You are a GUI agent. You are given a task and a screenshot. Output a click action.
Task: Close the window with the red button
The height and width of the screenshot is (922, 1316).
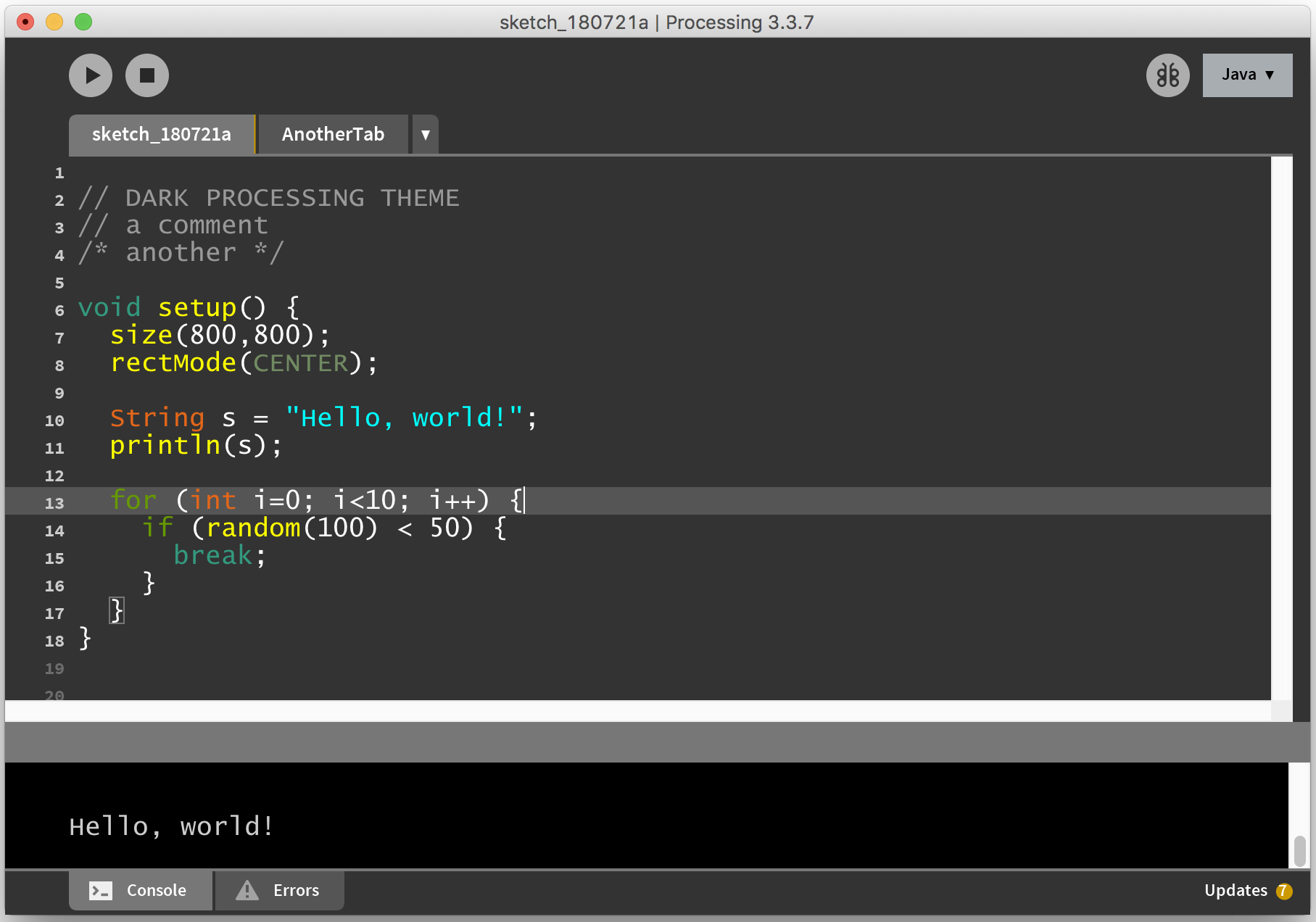25,22
